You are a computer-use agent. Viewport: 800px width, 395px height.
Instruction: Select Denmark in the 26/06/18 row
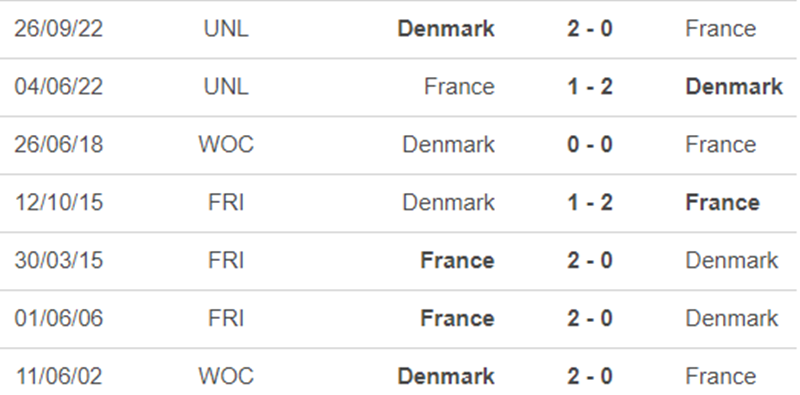click(448, 144)
